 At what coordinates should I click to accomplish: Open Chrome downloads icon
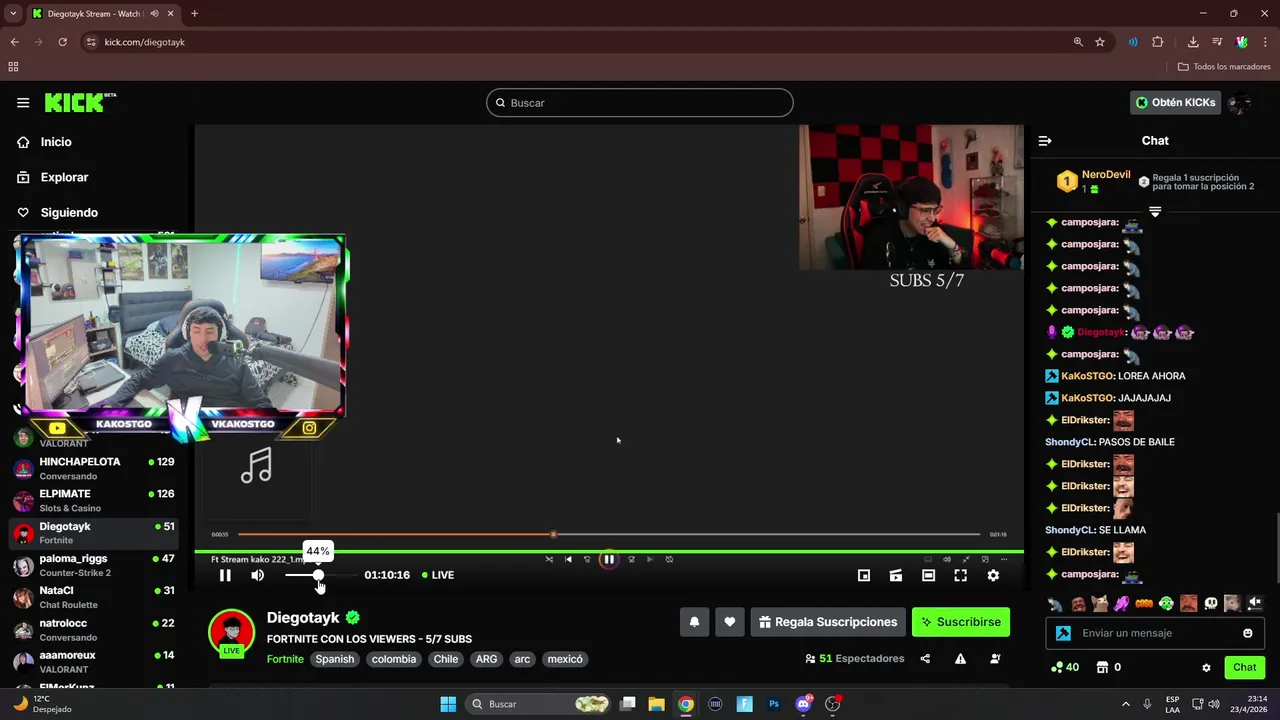(x=1193, y=42)
